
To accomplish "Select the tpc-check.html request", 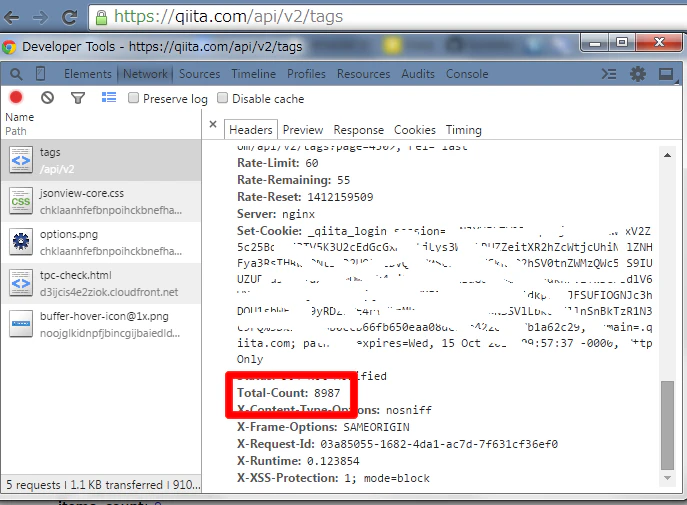I will 101,283.
